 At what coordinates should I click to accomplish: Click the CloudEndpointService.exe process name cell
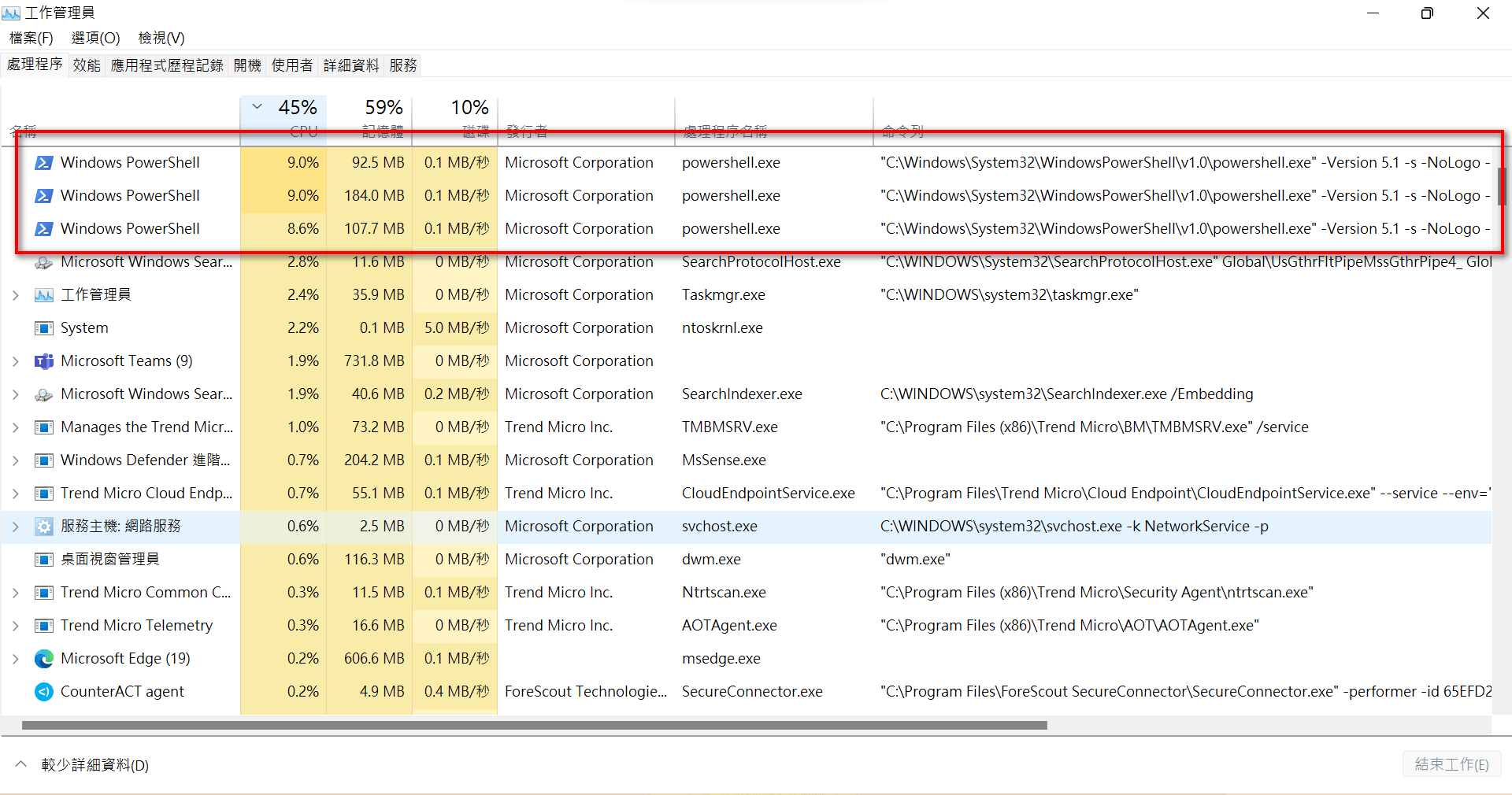pos(769,494)
